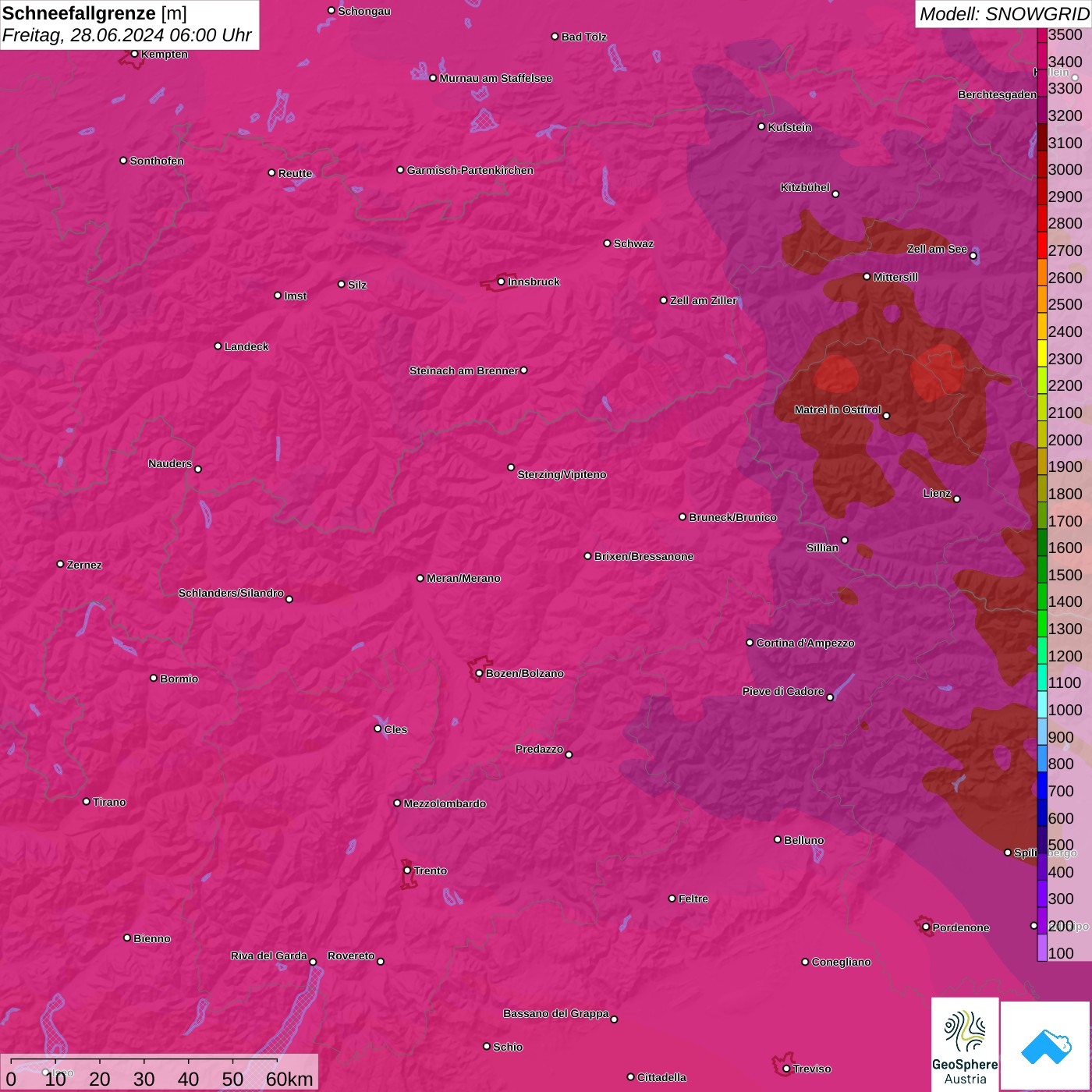Click the 'Sillian' label
This screenshot has height=1092, width=1092.
[x=822, y=548]
